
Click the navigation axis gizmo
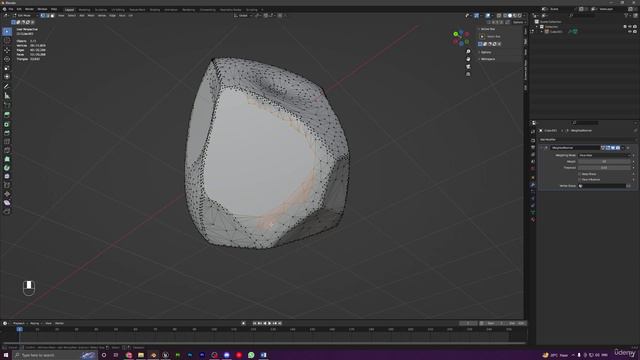point(461,38)
